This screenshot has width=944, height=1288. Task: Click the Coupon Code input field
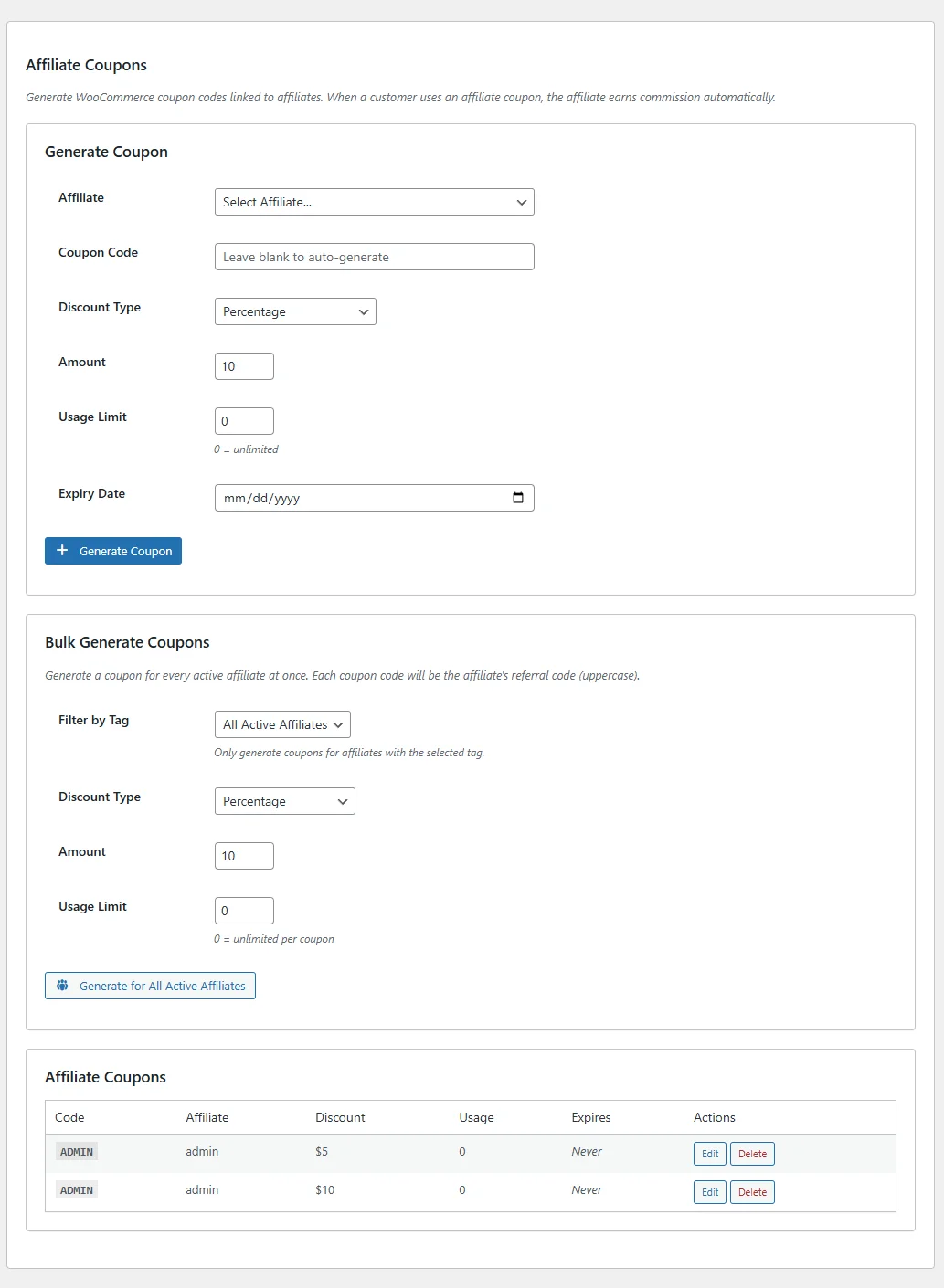click(x=374, y=257)
